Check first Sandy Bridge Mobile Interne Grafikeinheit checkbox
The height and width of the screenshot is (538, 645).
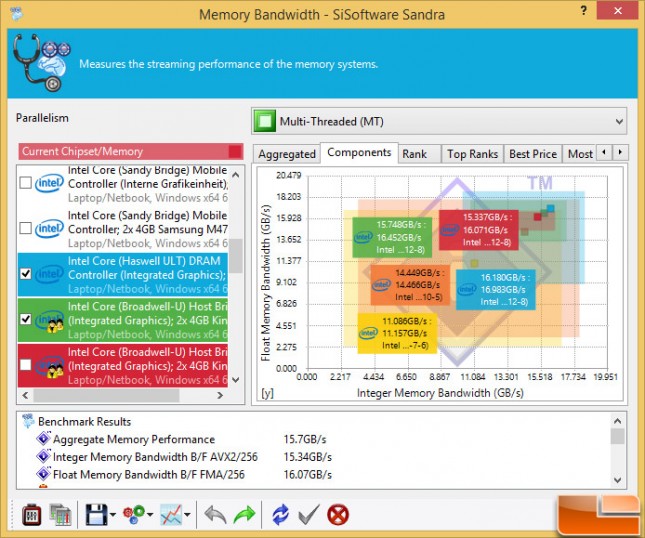tap(26, 183)
